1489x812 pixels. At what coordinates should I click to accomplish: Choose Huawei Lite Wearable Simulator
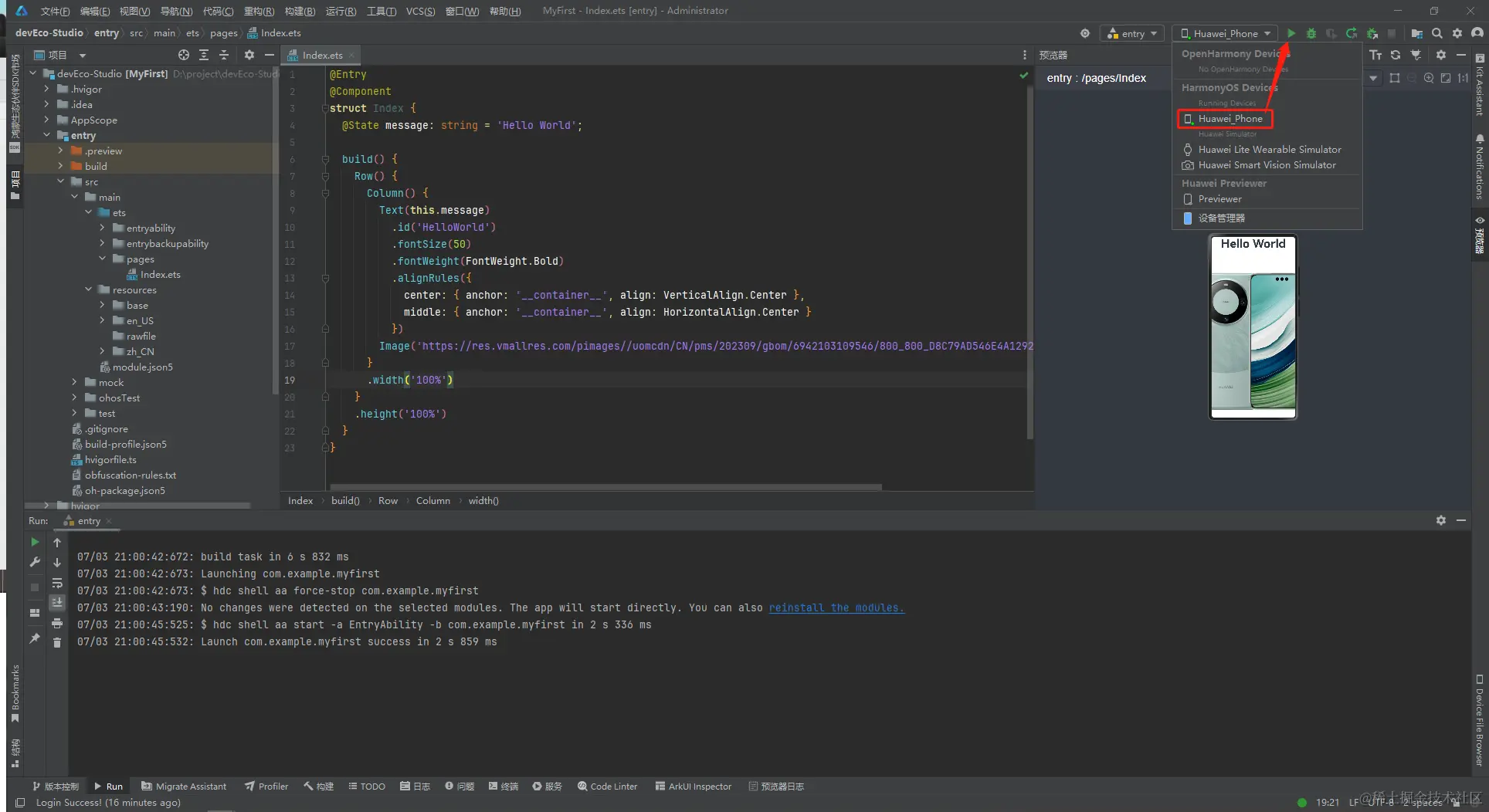pyautogui.click(x=1267, y=150)
